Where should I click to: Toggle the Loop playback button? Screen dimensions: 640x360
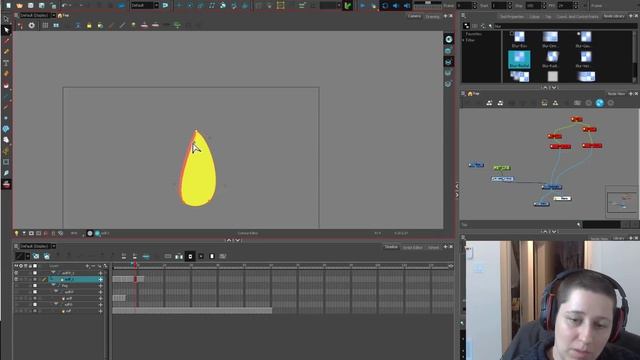384,6
